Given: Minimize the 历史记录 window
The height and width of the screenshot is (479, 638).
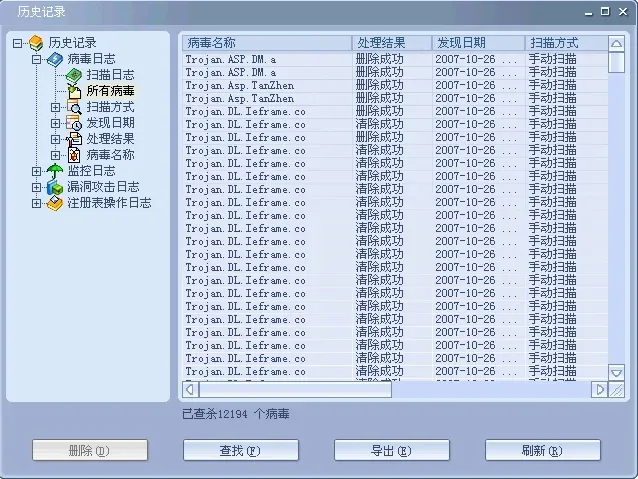Looking at the screenshot, I should click(x=588, y=12).
